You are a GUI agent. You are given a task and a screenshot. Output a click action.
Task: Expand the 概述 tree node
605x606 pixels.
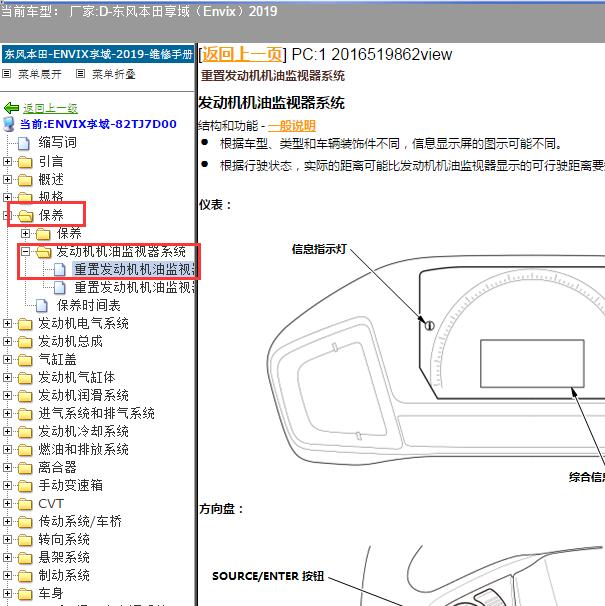click(x=7, y=179)
